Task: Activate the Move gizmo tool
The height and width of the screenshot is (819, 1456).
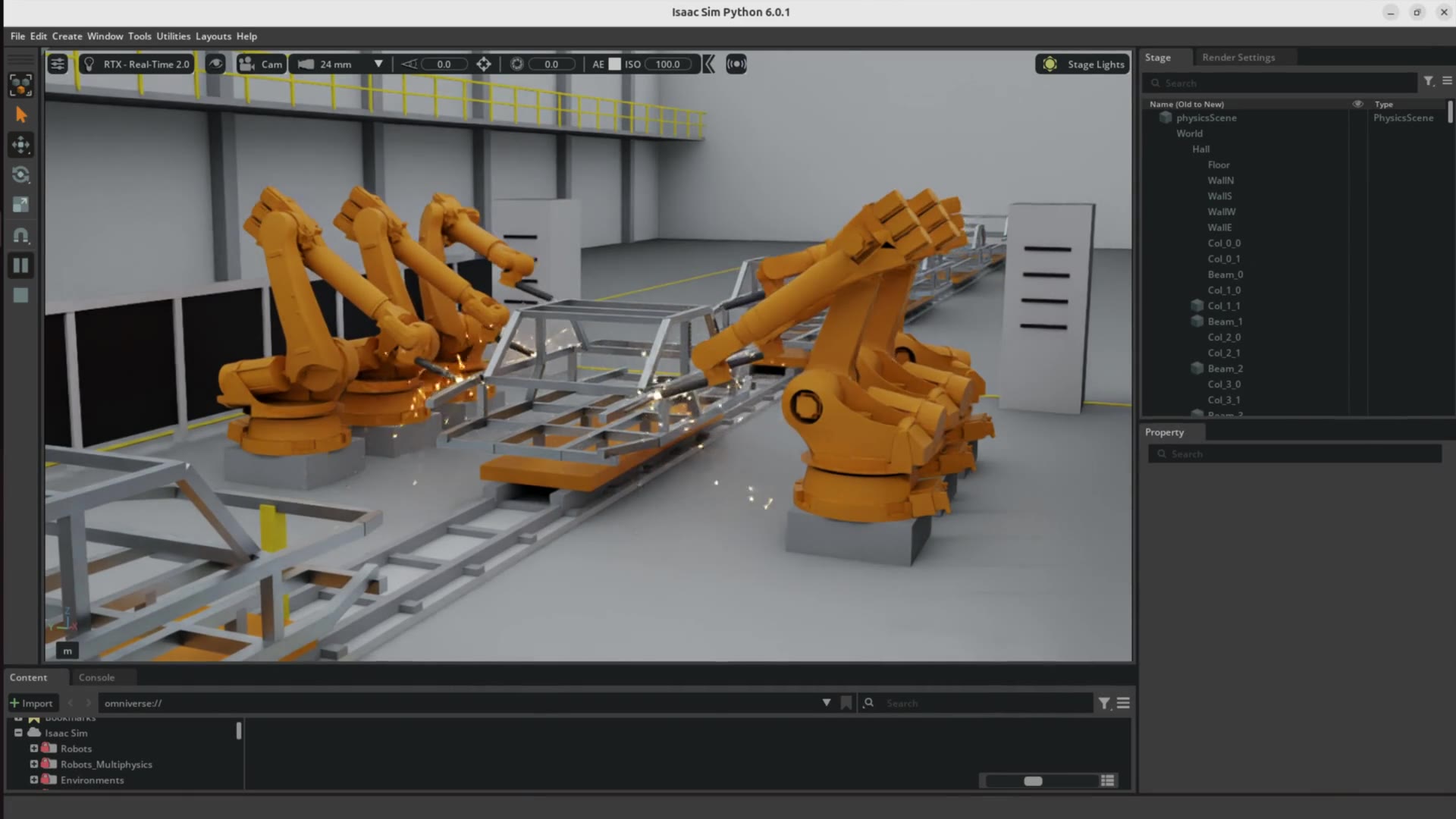Action: coord(20,145)
